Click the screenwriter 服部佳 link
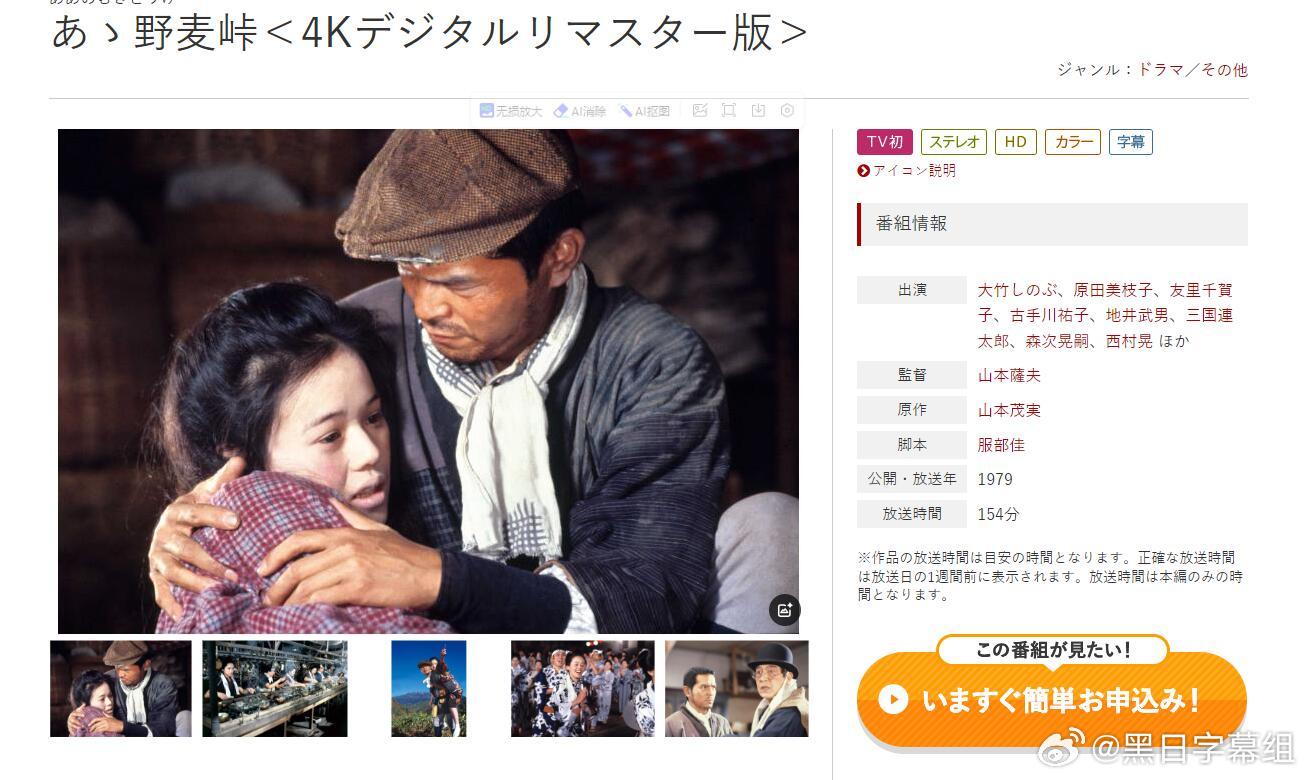 [1001, 445]
